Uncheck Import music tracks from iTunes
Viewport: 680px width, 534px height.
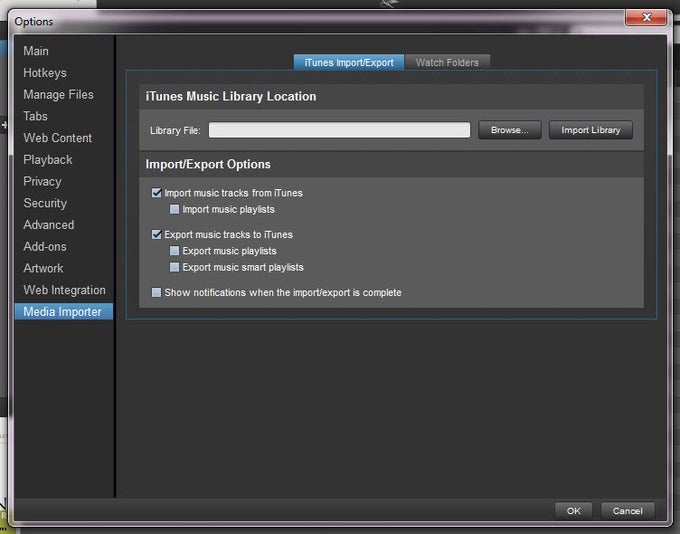coord(157,193)
